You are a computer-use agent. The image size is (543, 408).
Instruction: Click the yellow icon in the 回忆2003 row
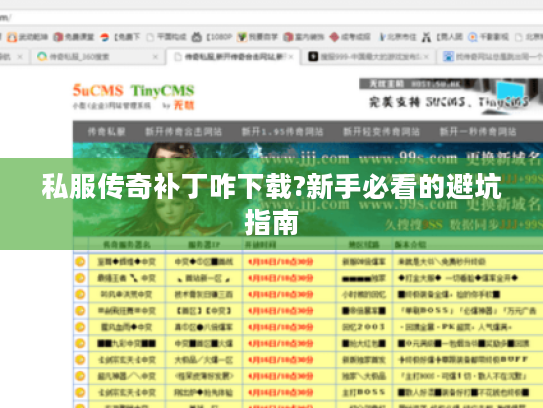pyautogui.click(x=80, y=327)
